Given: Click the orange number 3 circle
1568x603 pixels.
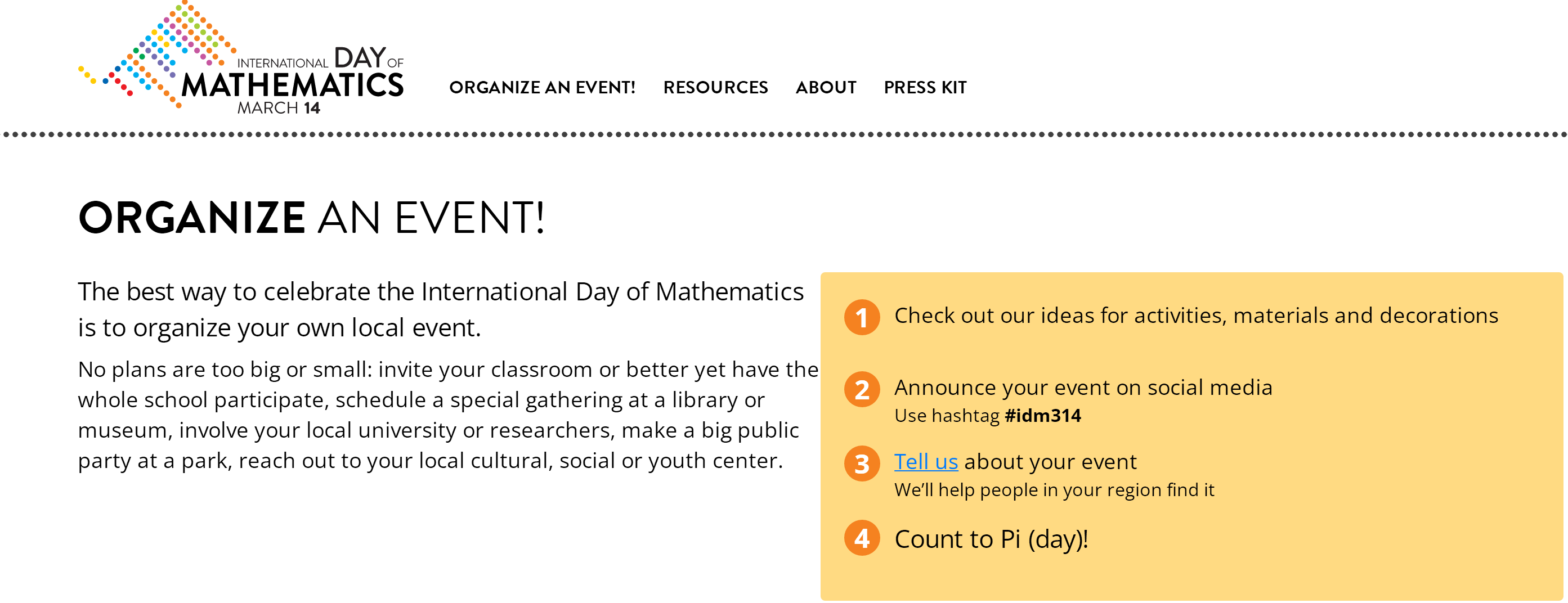Looking at the screenshot, I should pyautogui.click(x=861, y=463).
